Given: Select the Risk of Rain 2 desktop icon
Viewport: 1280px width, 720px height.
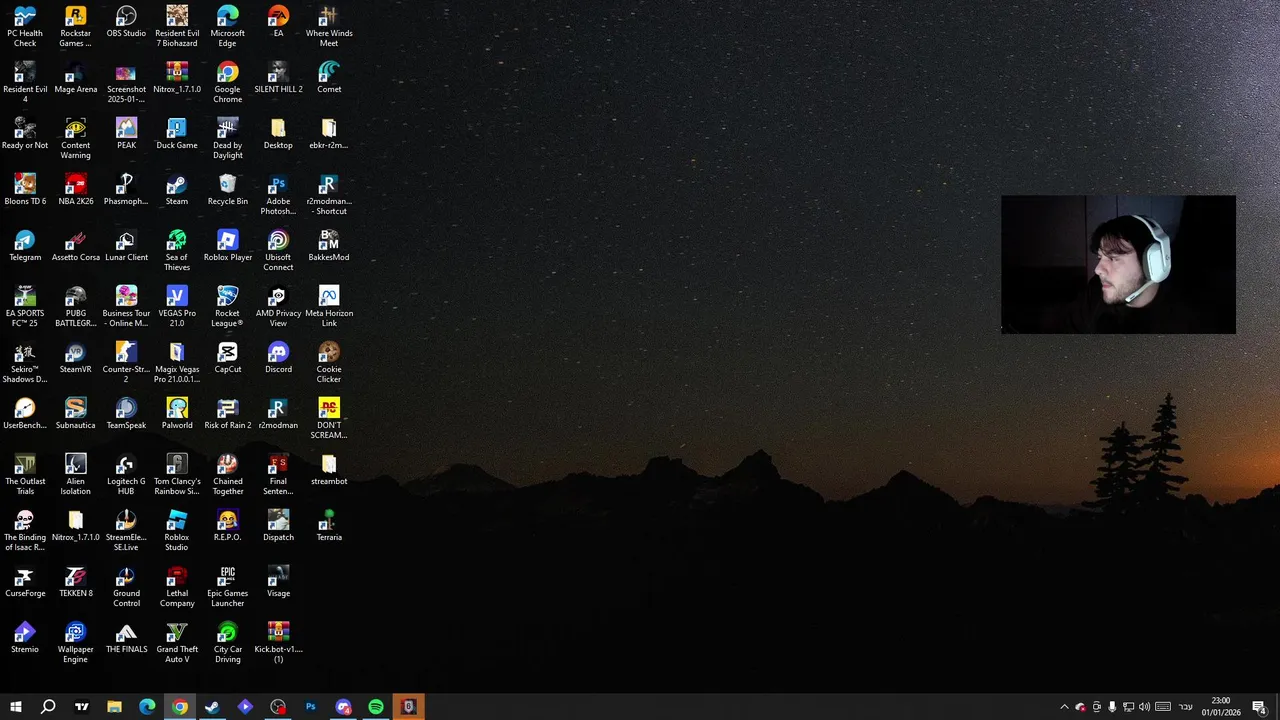Looking at the screenshot, I should (227, 414).
